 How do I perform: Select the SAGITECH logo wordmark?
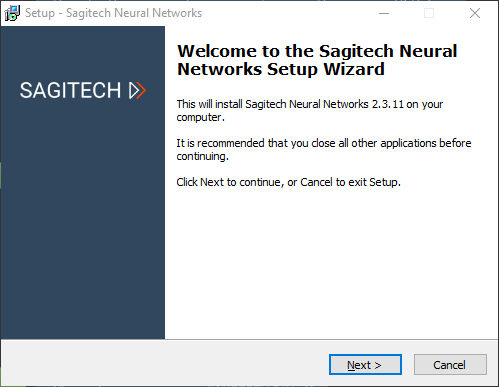pos(70,90)
